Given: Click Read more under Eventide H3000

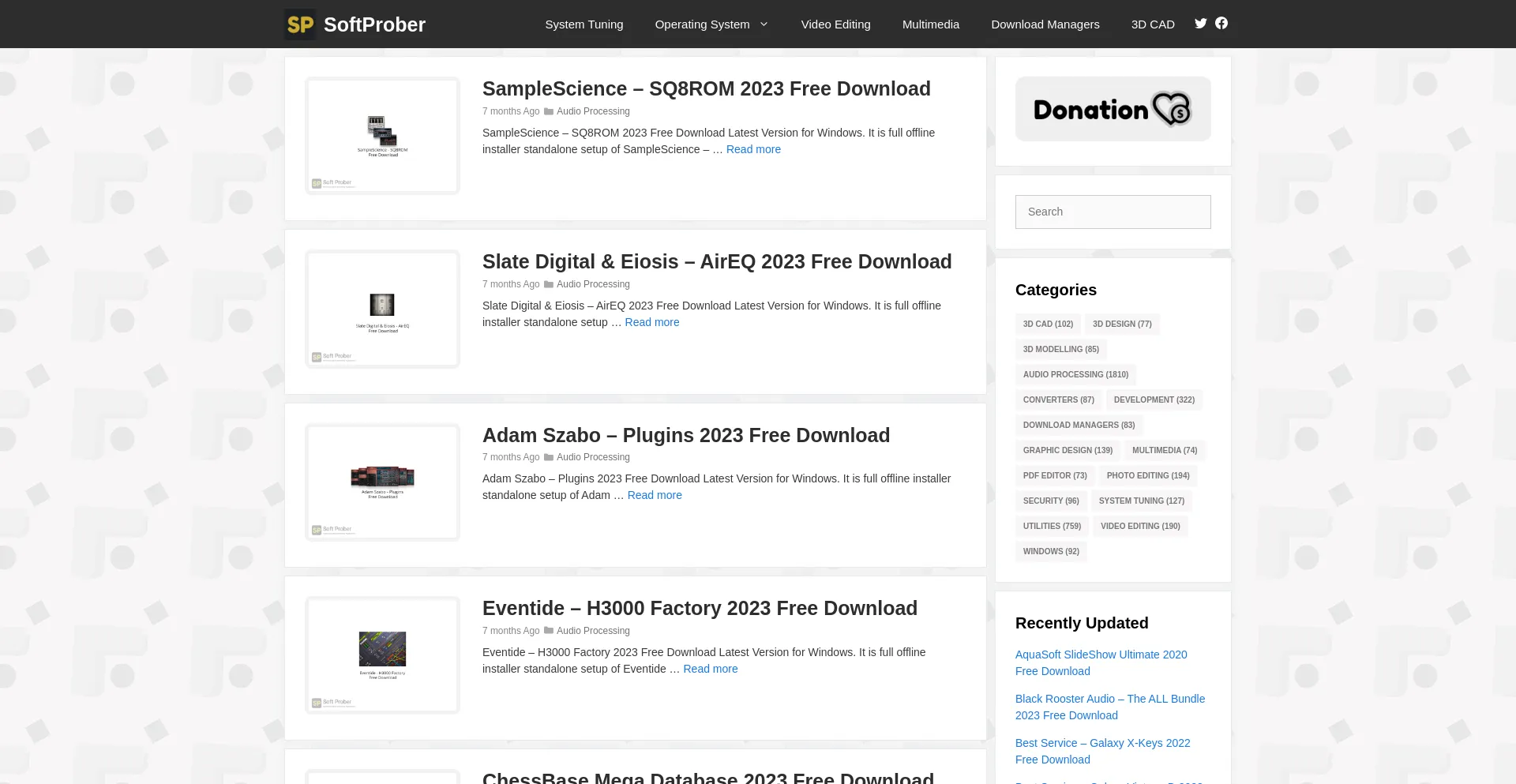Looking at the screenshot, I should coord(711,669).
